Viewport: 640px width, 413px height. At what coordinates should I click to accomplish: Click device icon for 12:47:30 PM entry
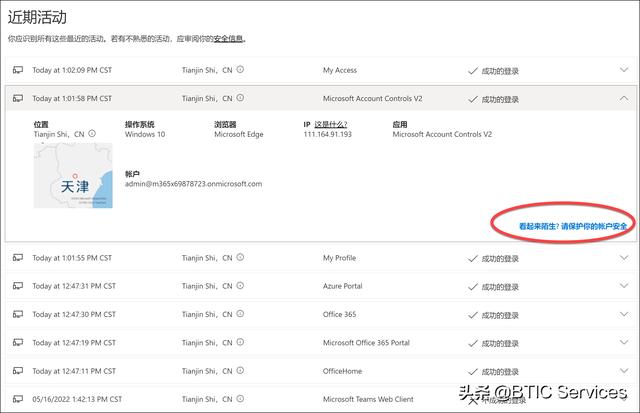pos(18,314)
